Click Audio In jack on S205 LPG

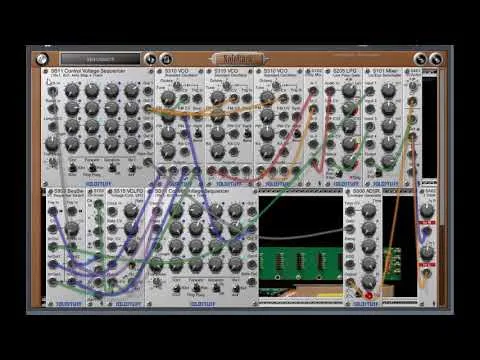[x=330, y=91]
